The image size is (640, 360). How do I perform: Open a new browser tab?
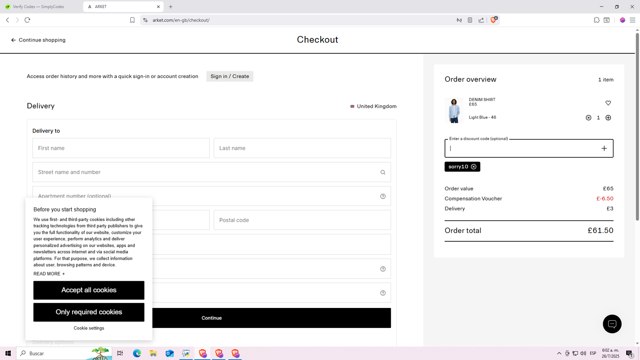pyautogui.click(x=171, y=7)
